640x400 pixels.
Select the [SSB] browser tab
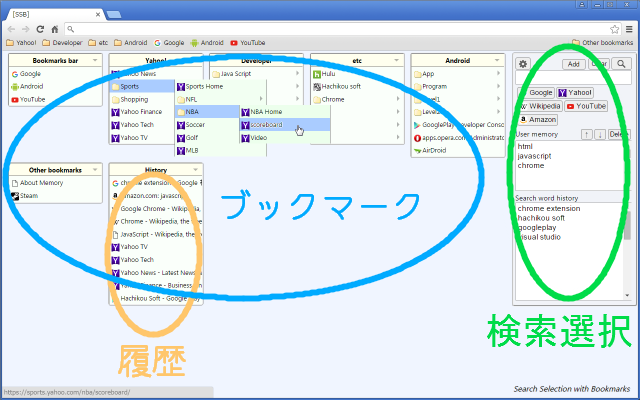click(55, 15)
